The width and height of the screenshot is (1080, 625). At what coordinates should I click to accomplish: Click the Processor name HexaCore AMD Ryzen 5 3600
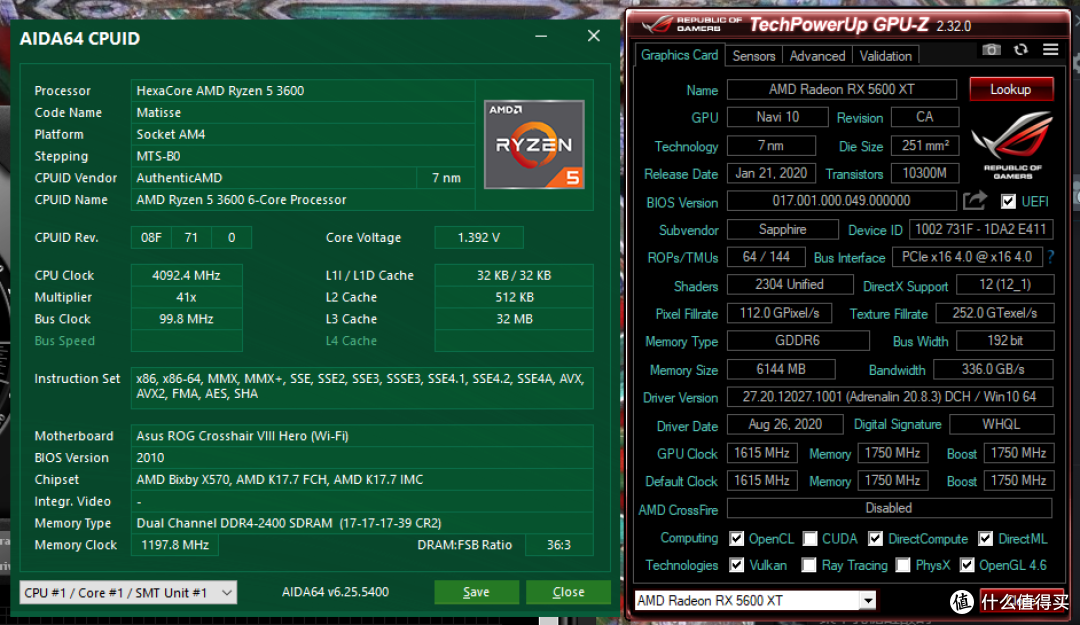(220, 90)
